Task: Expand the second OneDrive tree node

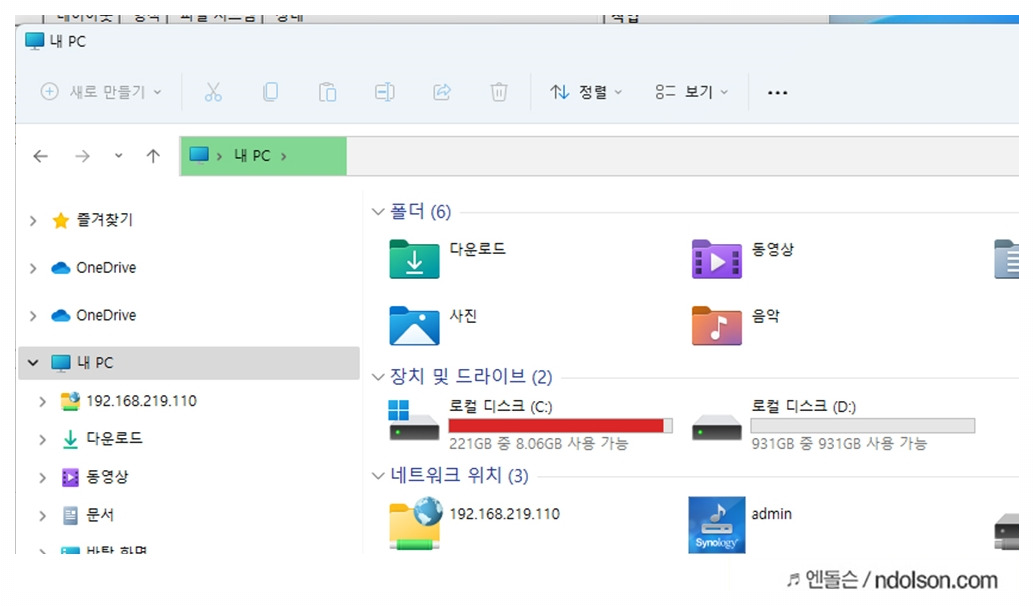Action: coord(33,315)
